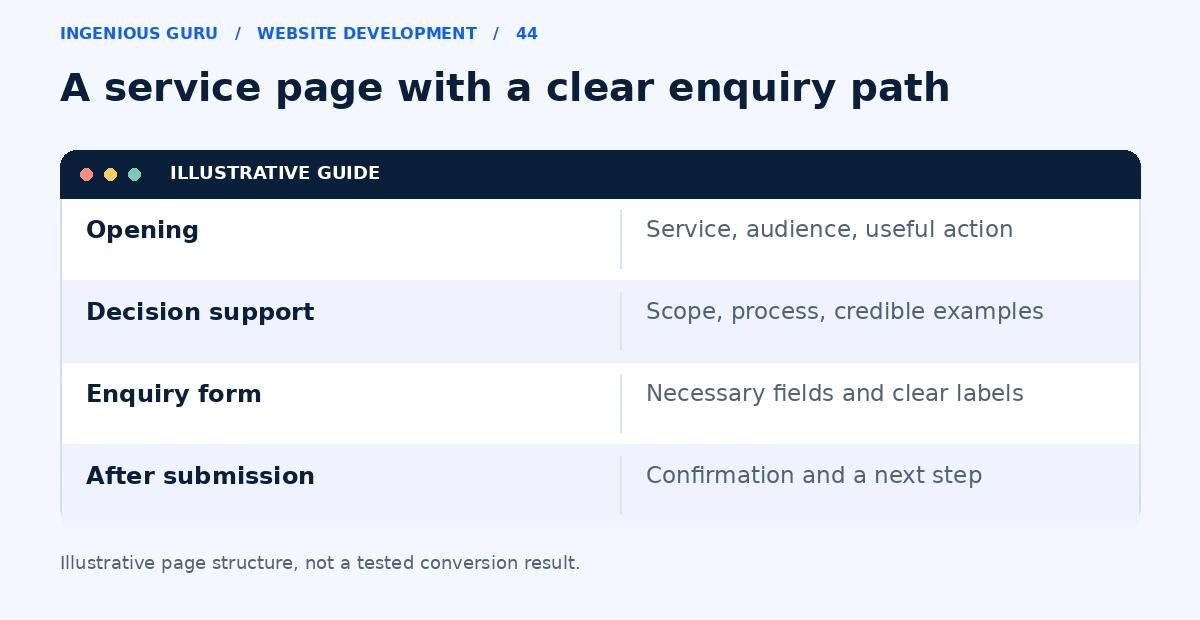Viewport: 1200px width, 620px height.
Task: Click 'Scope, process, credible examples' cell
Action: 844,312
